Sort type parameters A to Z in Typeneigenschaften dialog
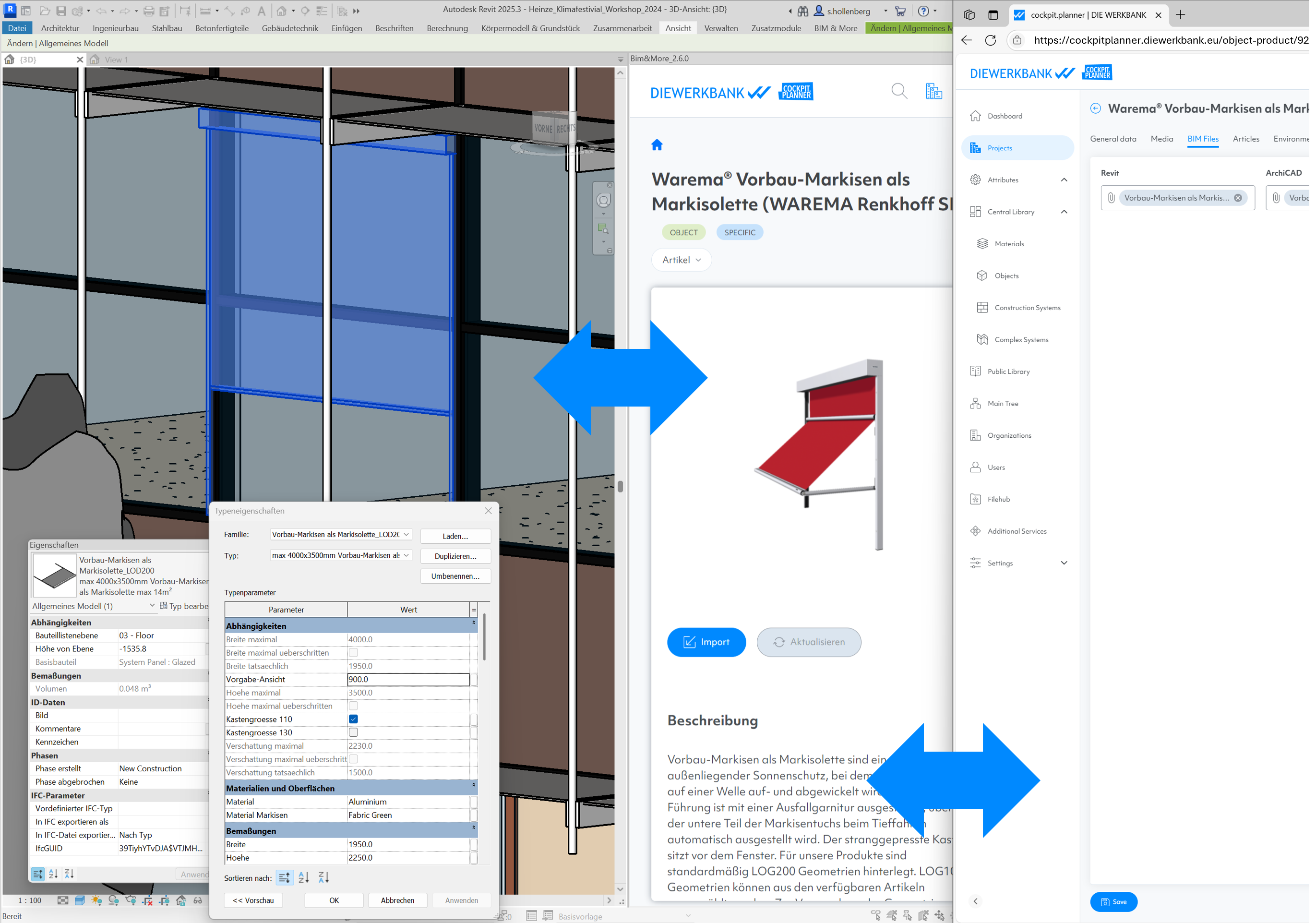This screenshot has height=923, width=1316. tap(304, 878)
